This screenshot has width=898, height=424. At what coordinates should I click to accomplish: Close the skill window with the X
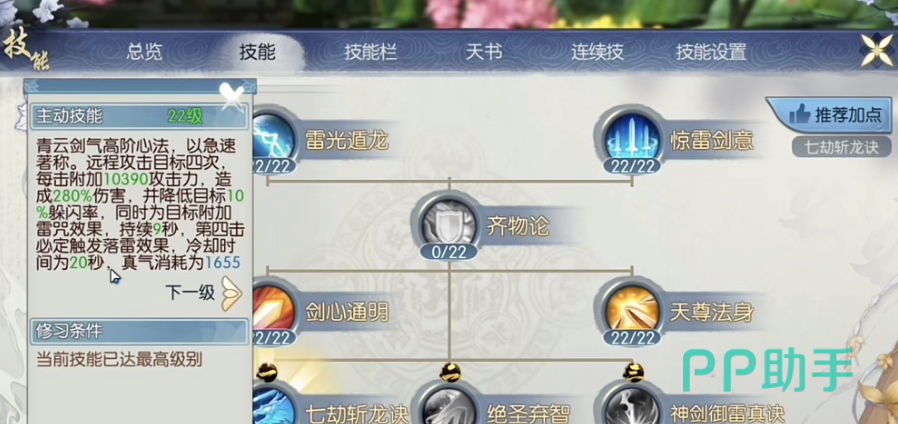click(878, 50)
